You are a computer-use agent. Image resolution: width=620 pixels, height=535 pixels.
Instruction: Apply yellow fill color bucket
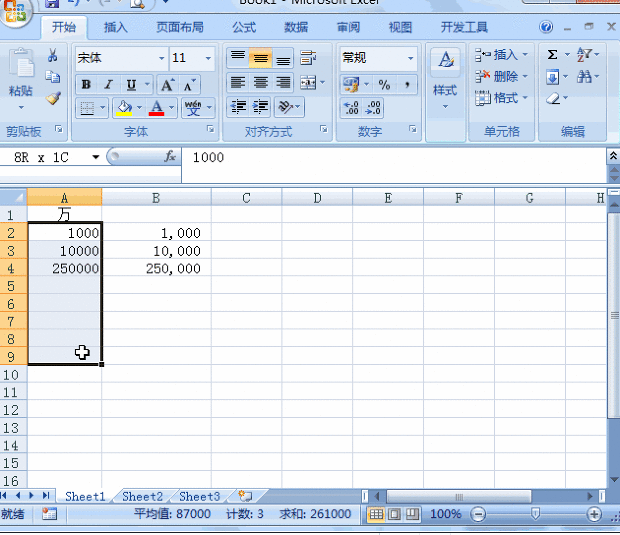124,108
